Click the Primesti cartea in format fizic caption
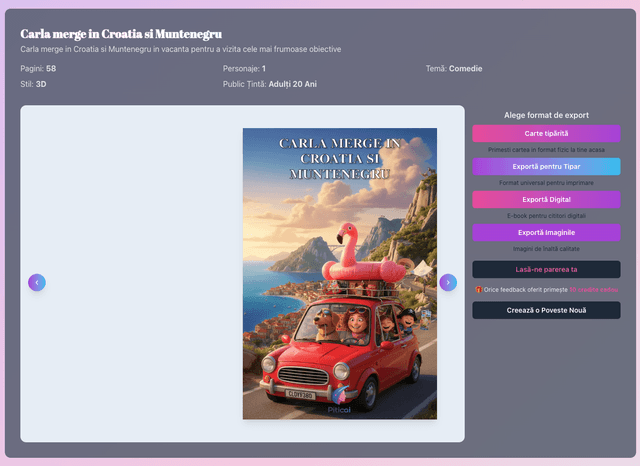 pos(546,150)
